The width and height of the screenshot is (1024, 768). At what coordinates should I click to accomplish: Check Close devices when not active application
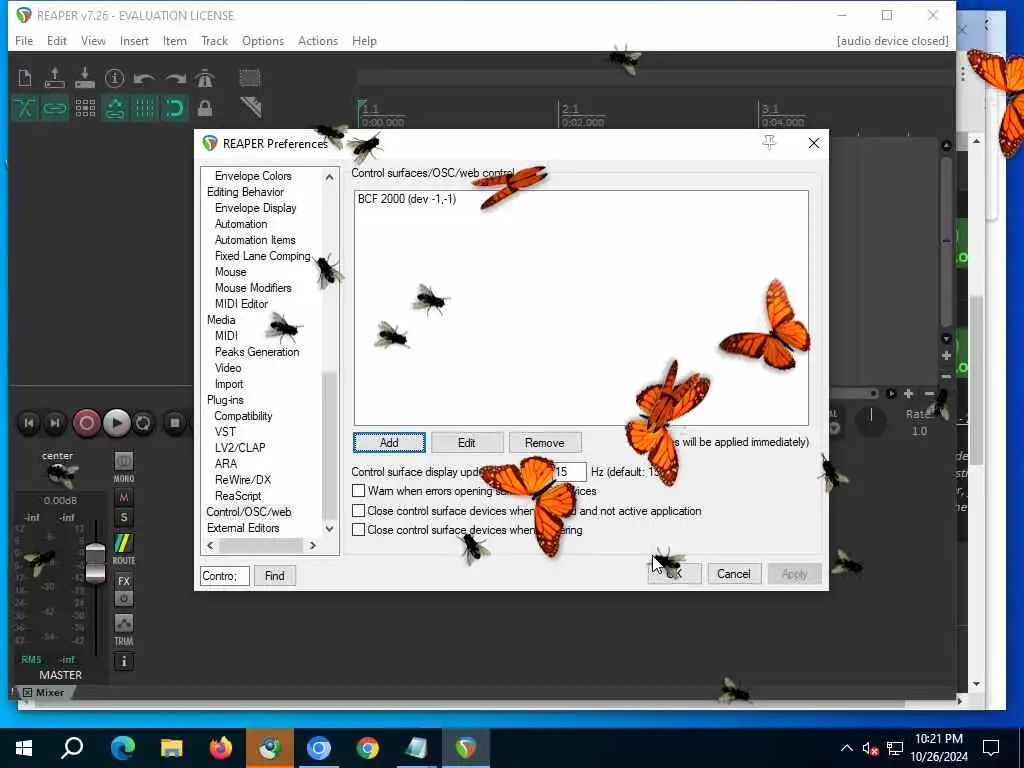[x=359, y=511]
